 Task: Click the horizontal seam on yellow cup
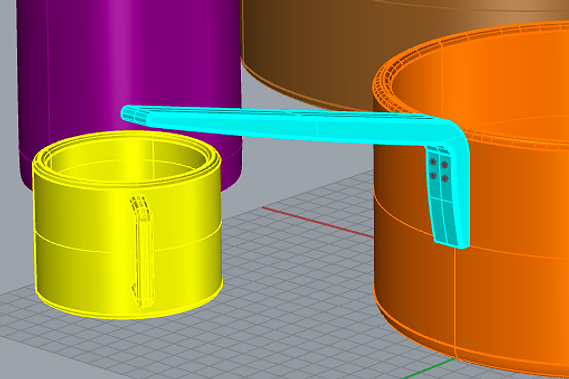click(127, 241)
